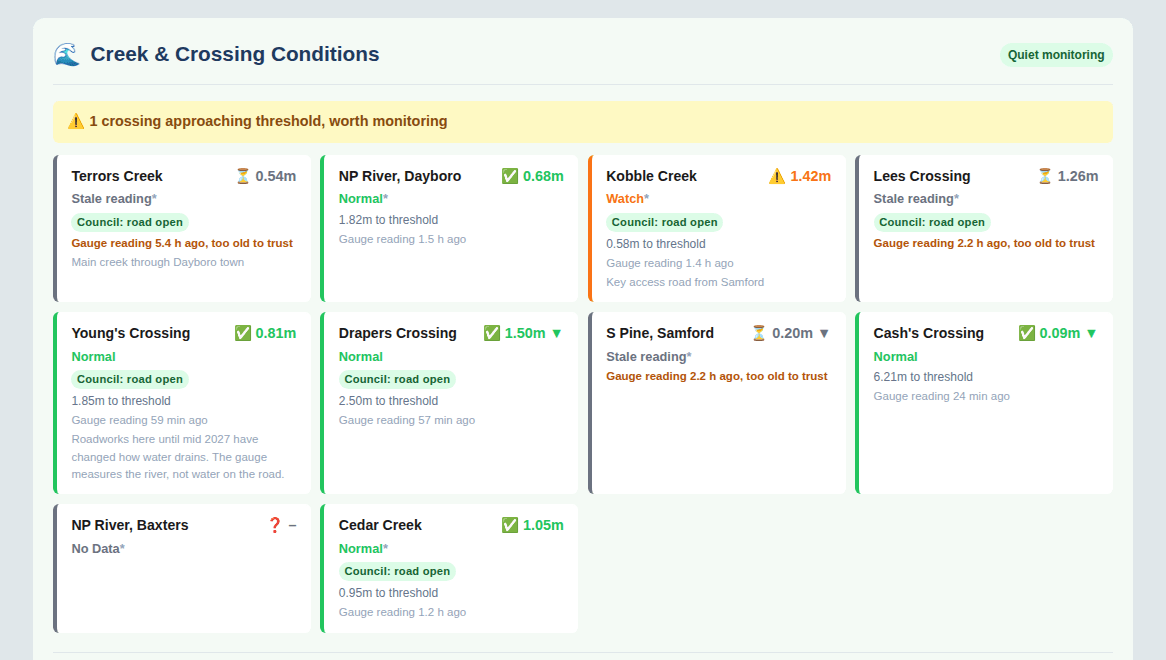
Task: Click the green check icon on Drapers Crossing
Action: (x=492, y=333)
